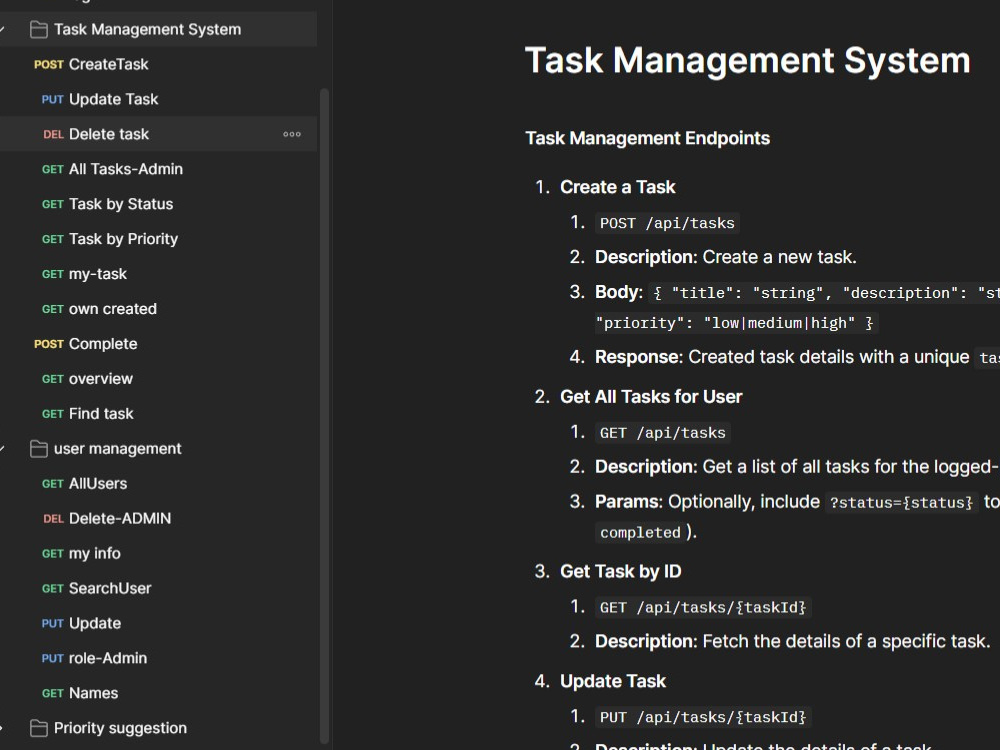Click the GET /api/tasks/{taskId} code snippet

tap(703, 608)
